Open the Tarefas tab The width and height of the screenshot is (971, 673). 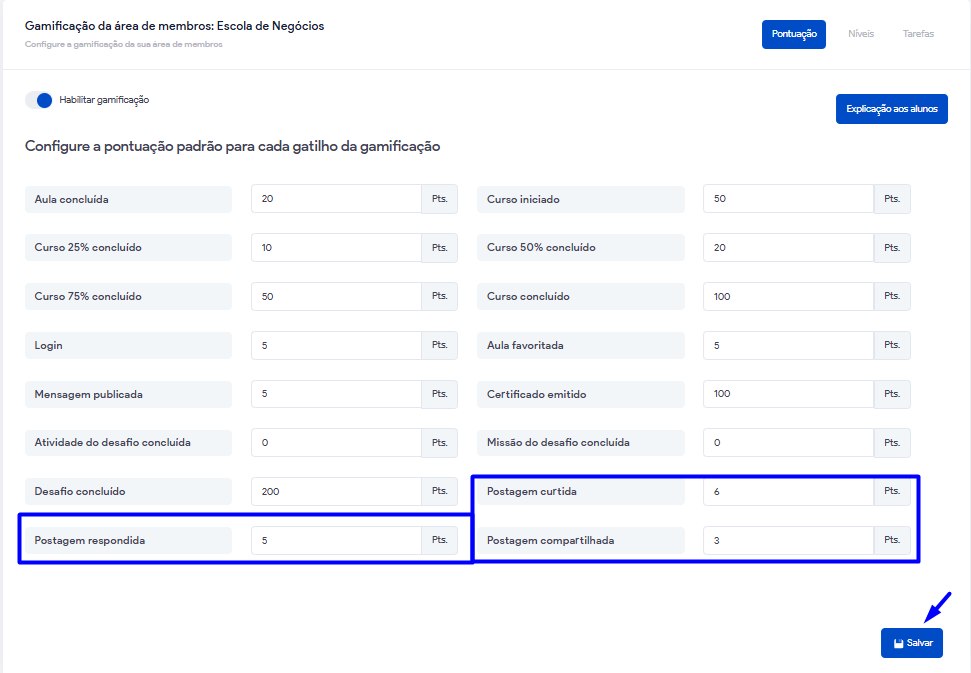[918, 34]
